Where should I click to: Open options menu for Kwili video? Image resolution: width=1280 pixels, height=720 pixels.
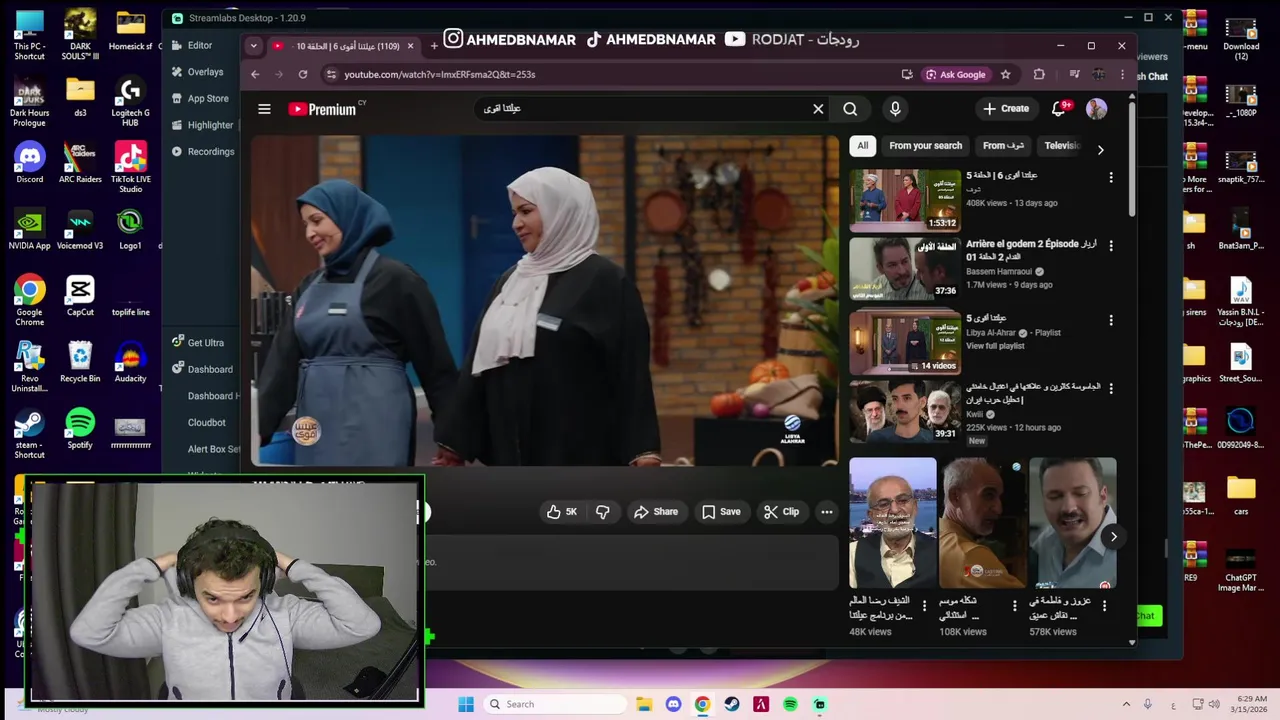(1110, 388)
